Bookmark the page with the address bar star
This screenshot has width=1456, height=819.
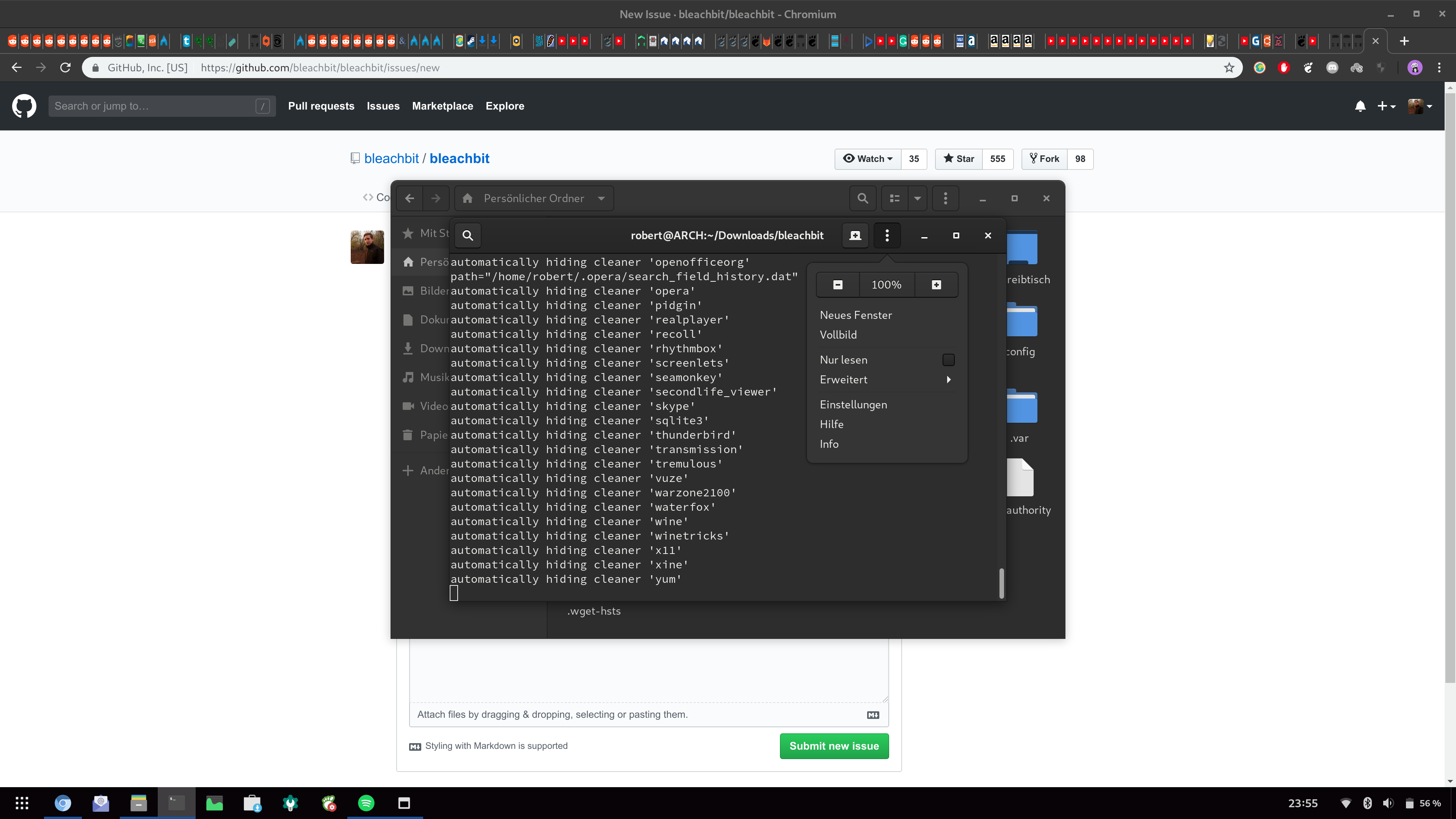click(1229, 67)
